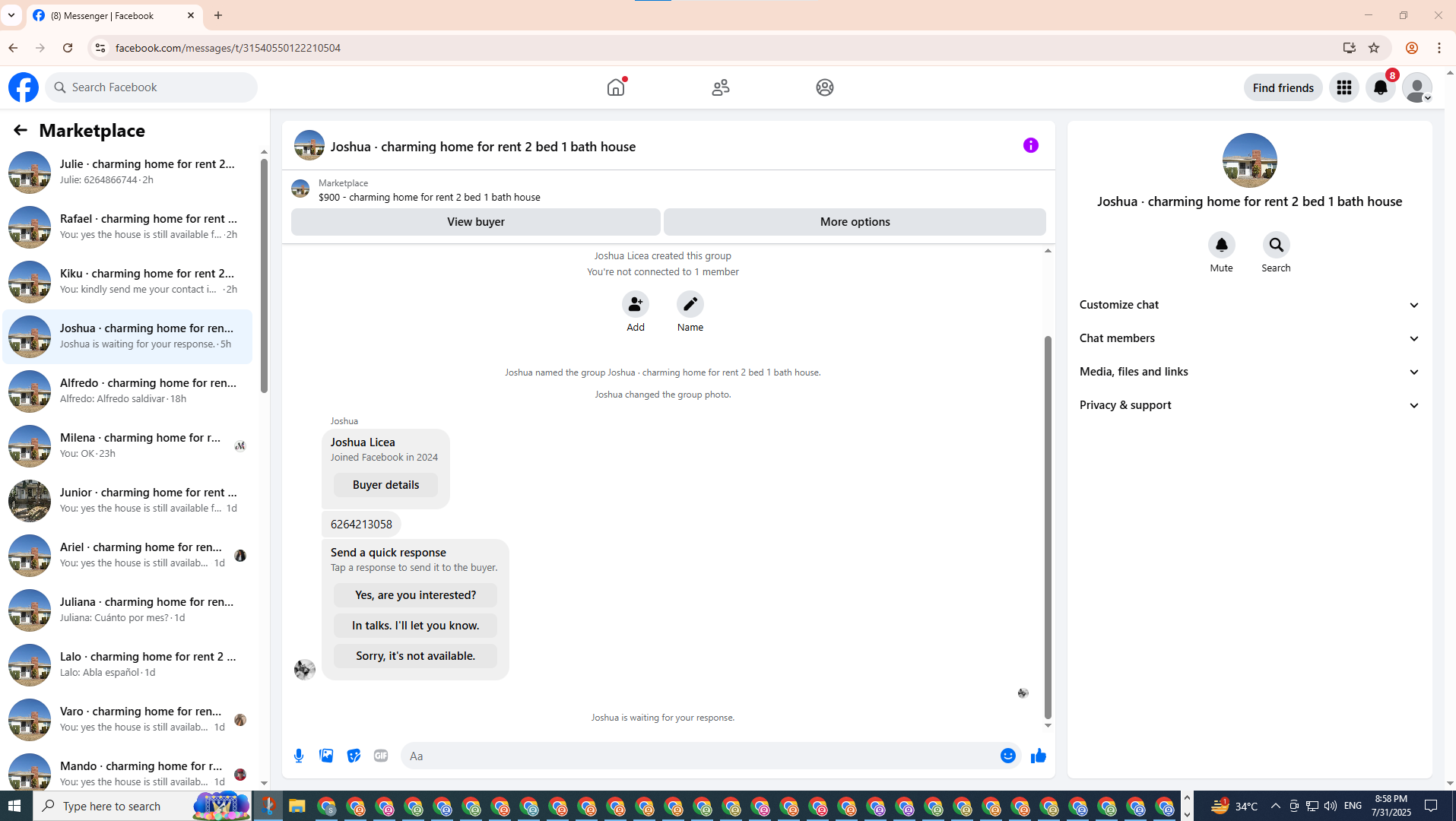The width and height of the screenshot is (1456, 821).
Task: Mute this conversation bell icon
Action: 1222,245
